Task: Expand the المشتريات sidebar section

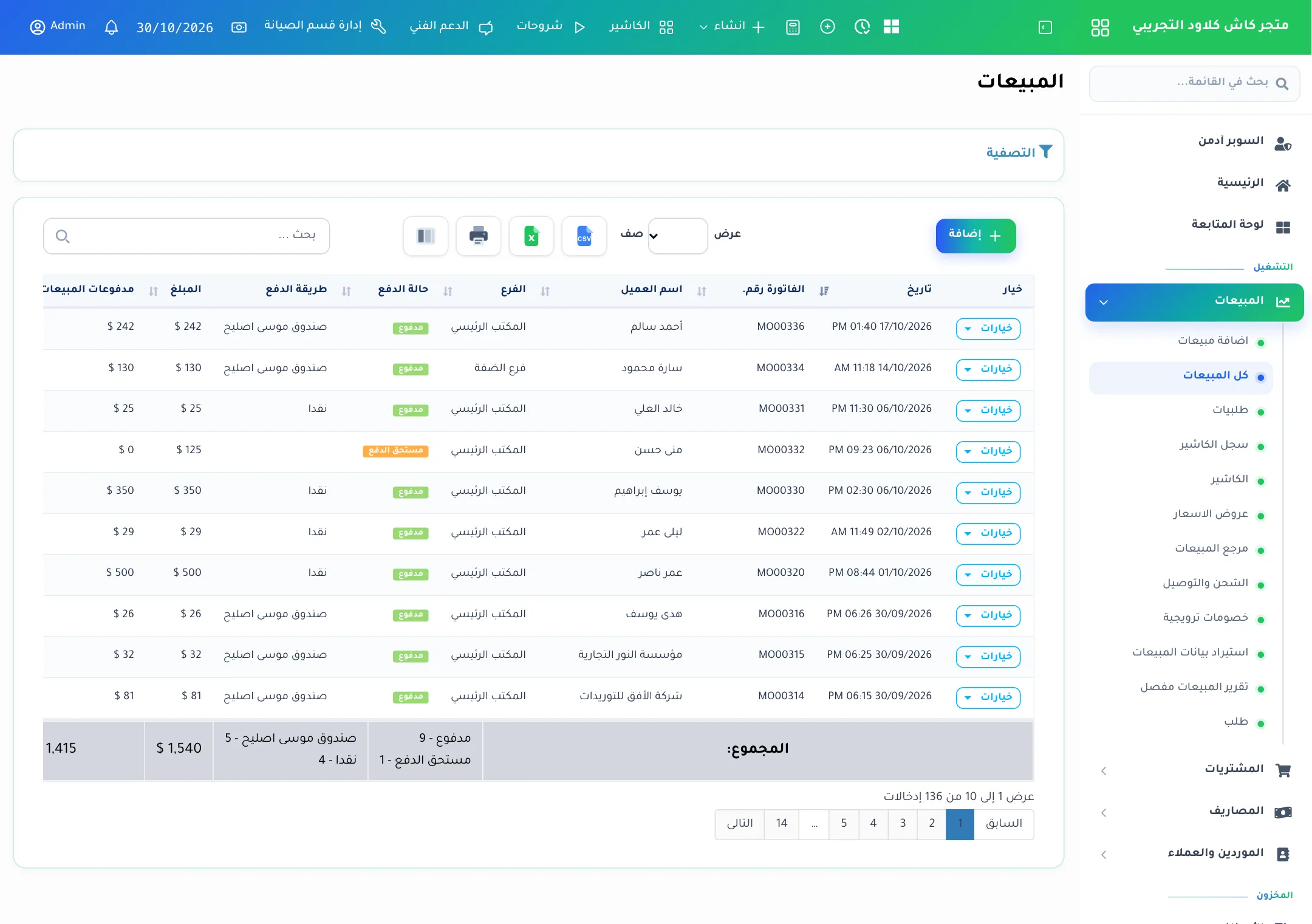Action: click(x=1194, y=770)
